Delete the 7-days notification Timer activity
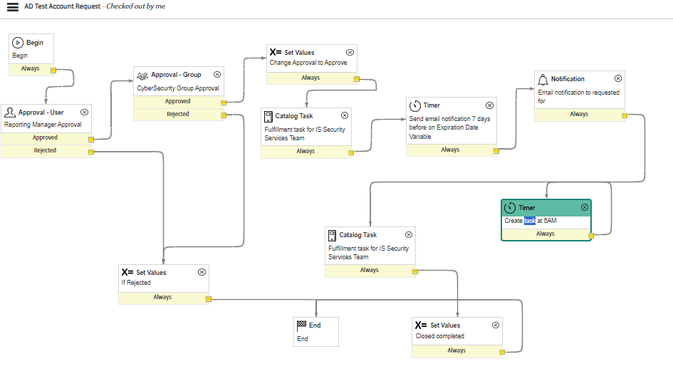Viewport: 673px width, 386px height. click(490, 105)
